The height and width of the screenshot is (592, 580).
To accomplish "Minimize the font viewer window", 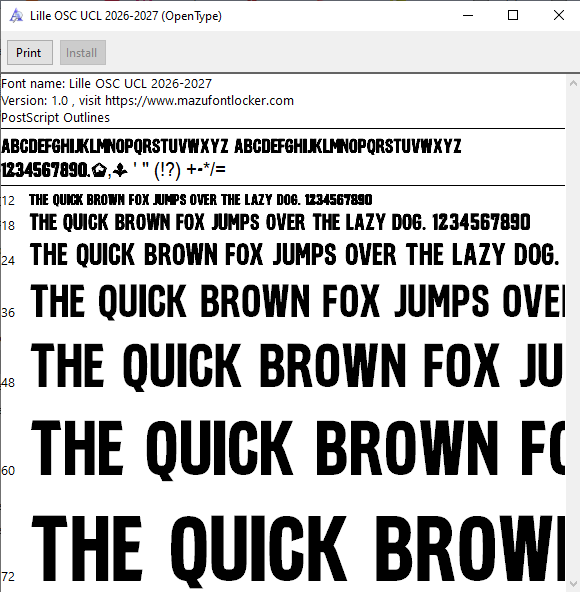I will 468,15.
